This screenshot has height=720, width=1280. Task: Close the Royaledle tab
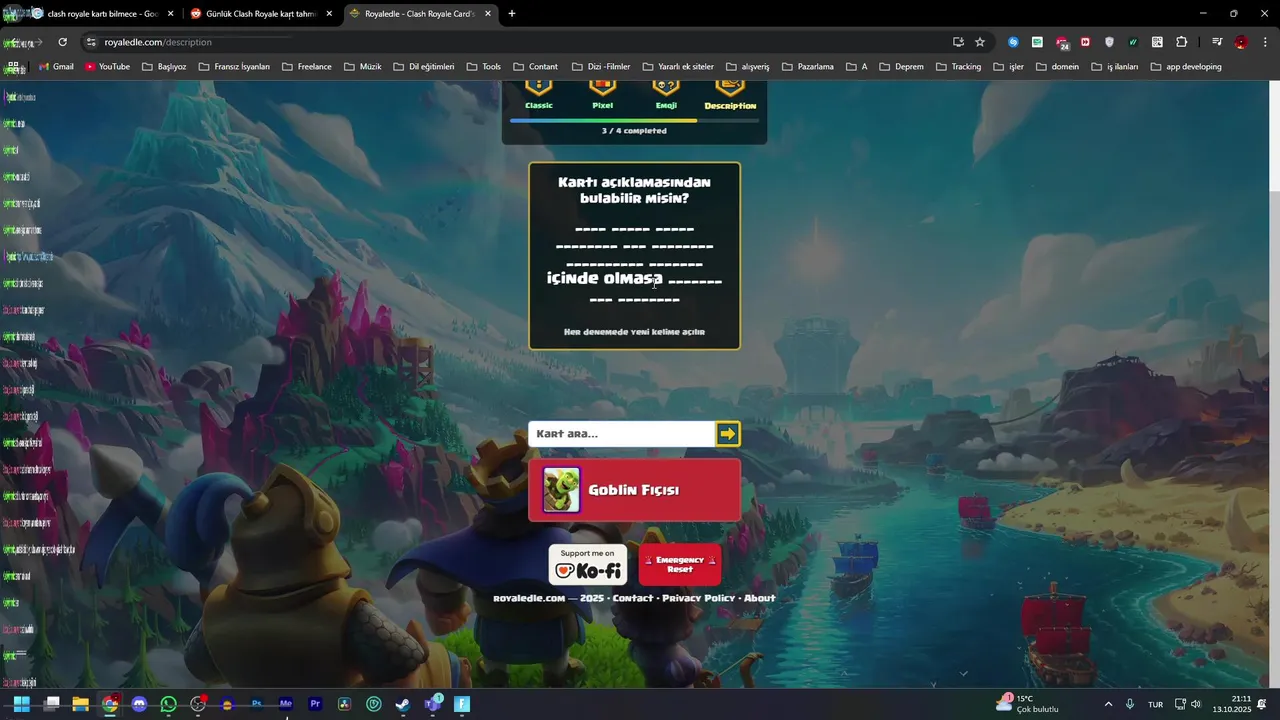[487, 14]
